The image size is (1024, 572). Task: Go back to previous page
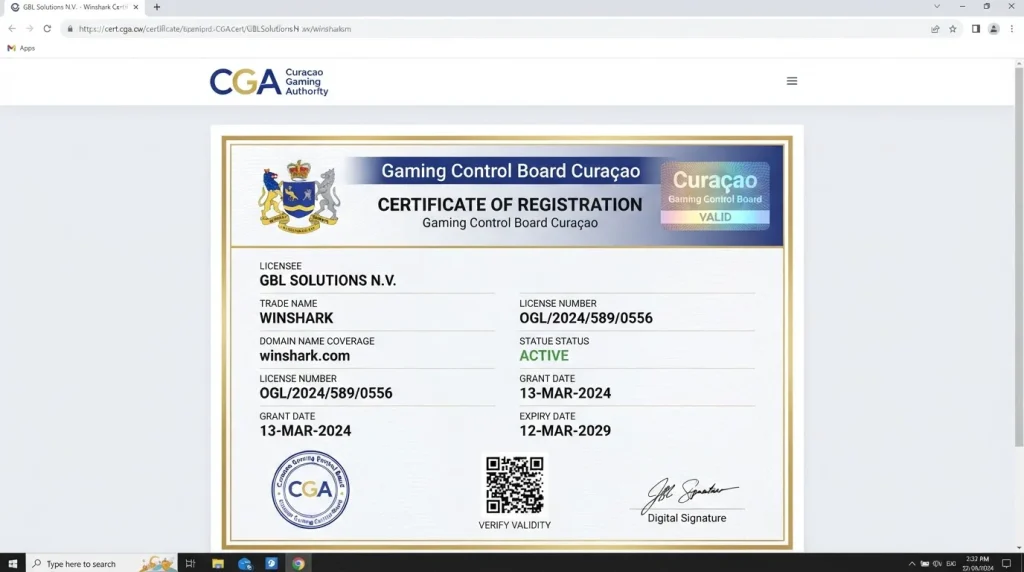[x=12, y=29]
